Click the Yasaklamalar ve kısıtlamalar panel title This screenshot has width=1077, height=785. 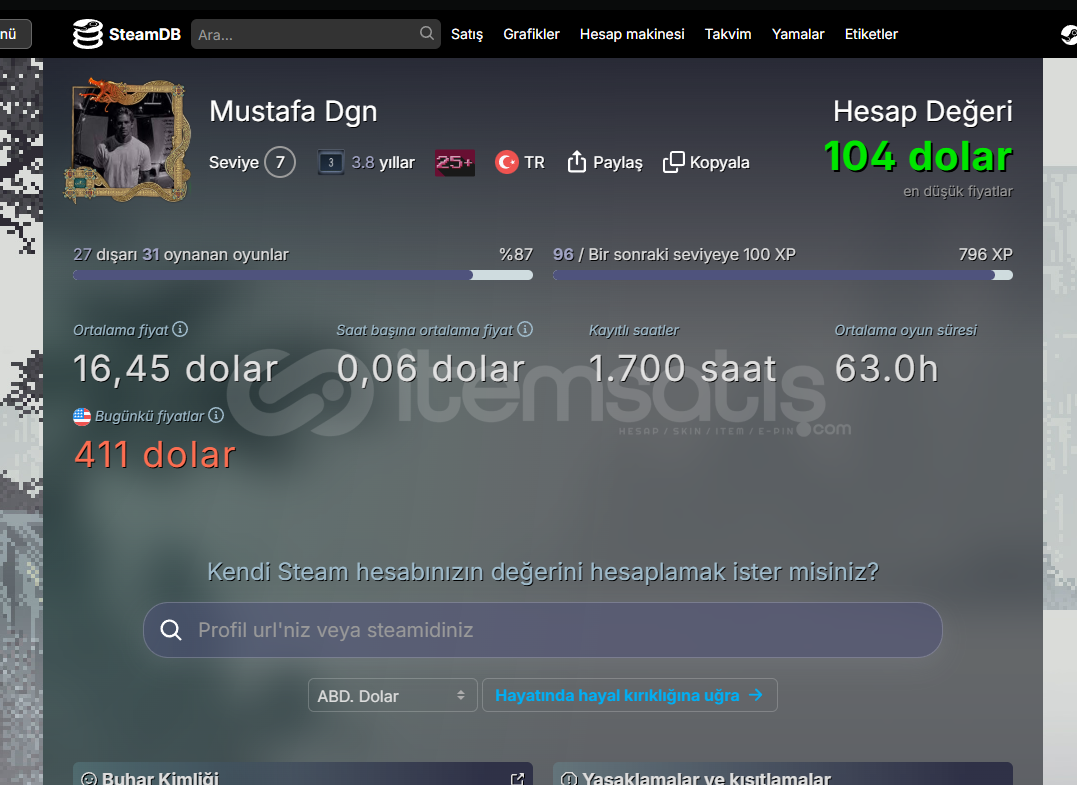[x=706, y=778]
